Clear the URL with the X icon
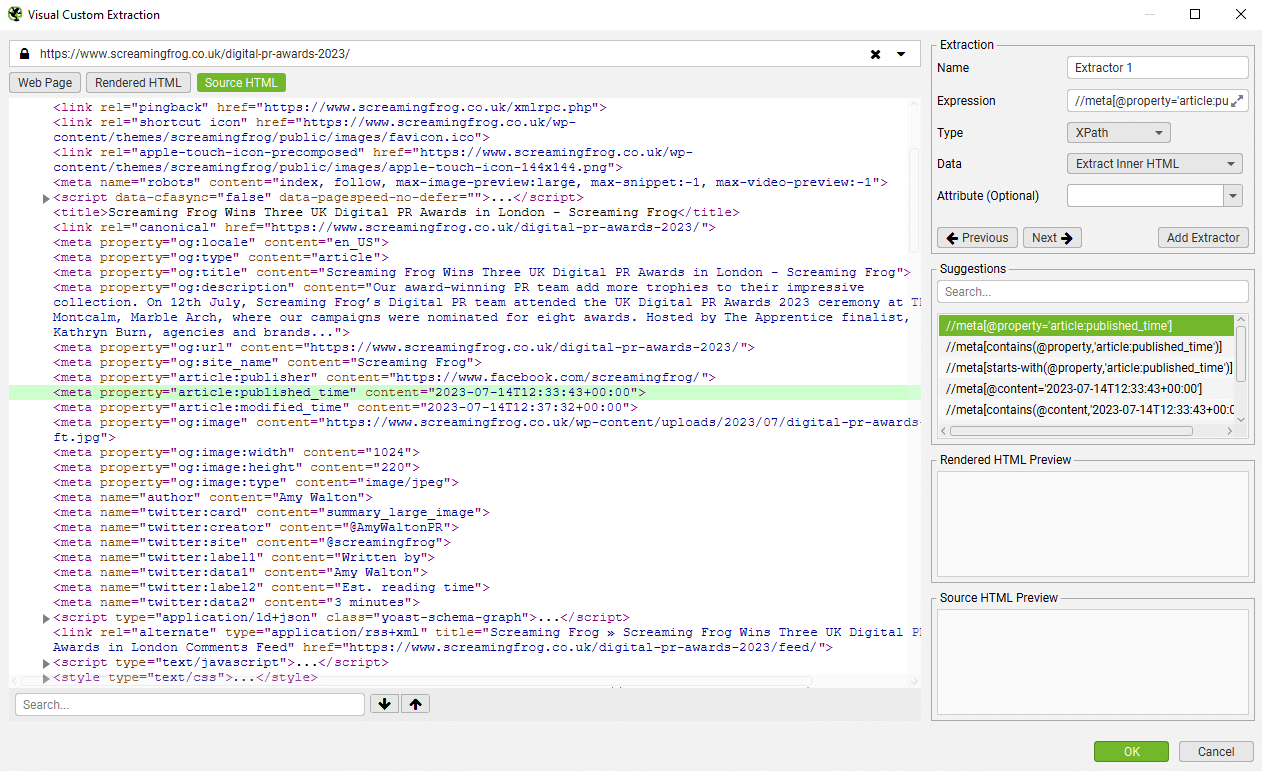 click(x=876, y=54)
